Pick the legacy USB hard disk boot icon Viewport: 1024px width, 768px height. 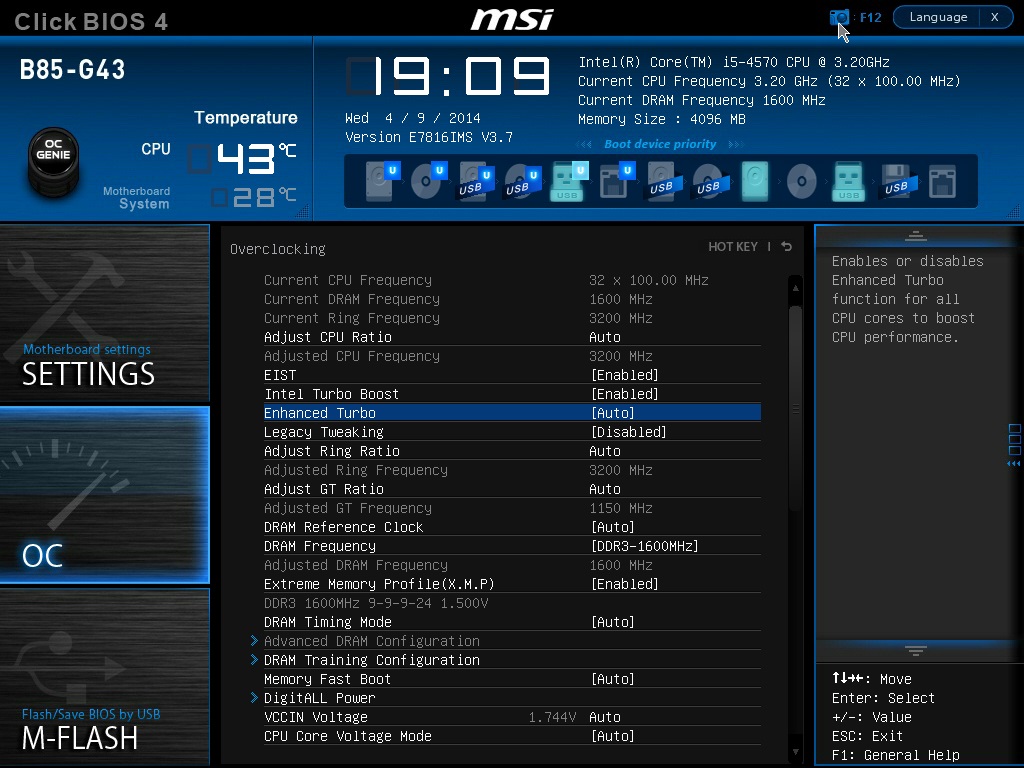(664, 181)
